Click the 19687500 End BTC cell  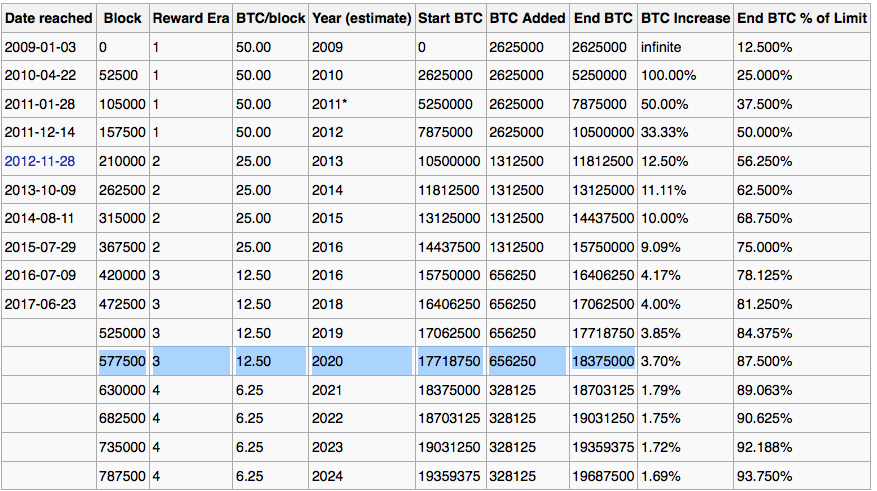click(x=603, y=476)
